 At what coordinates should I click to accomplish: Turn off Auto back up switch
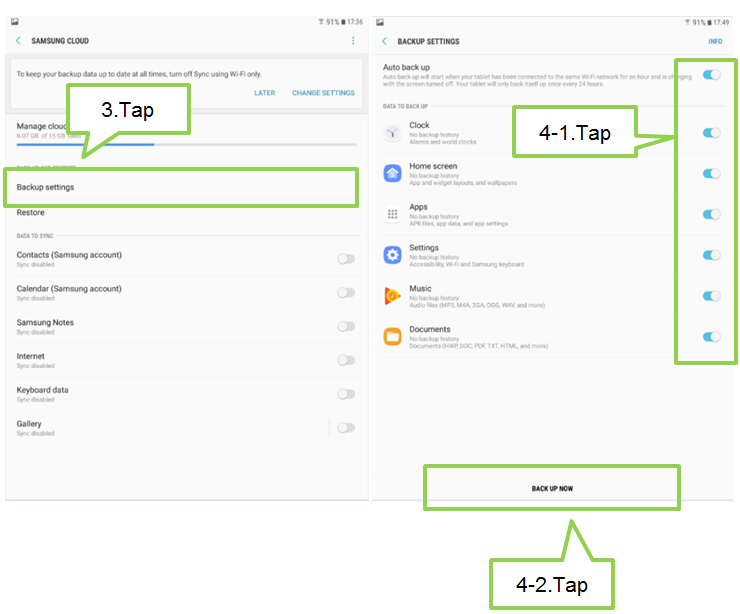[712, 75]
